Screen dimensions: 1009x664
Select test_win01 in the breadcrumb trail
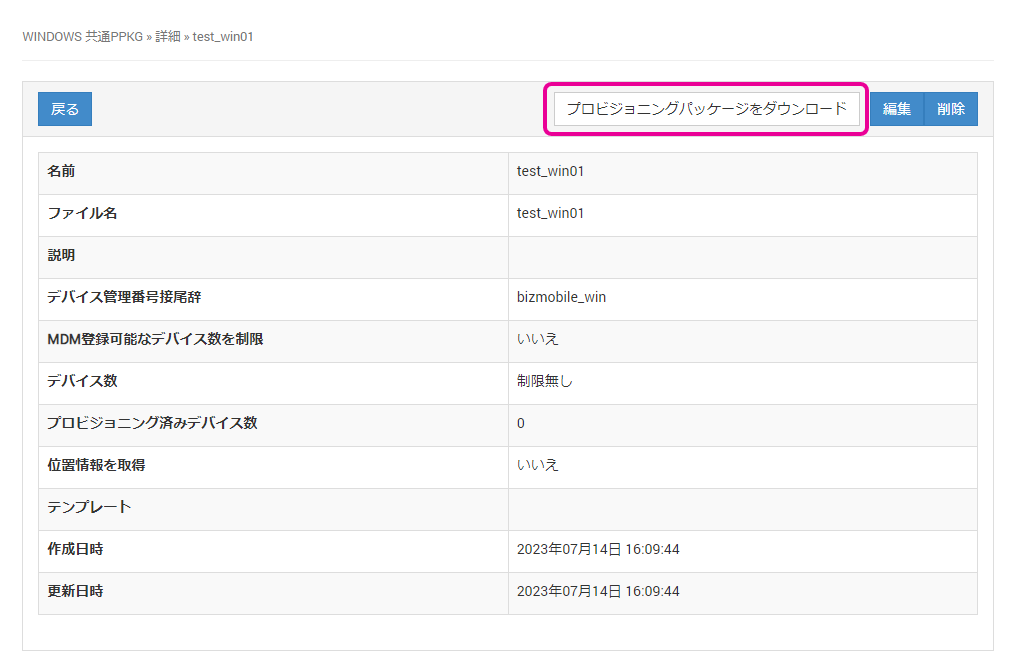coord(223,36)
